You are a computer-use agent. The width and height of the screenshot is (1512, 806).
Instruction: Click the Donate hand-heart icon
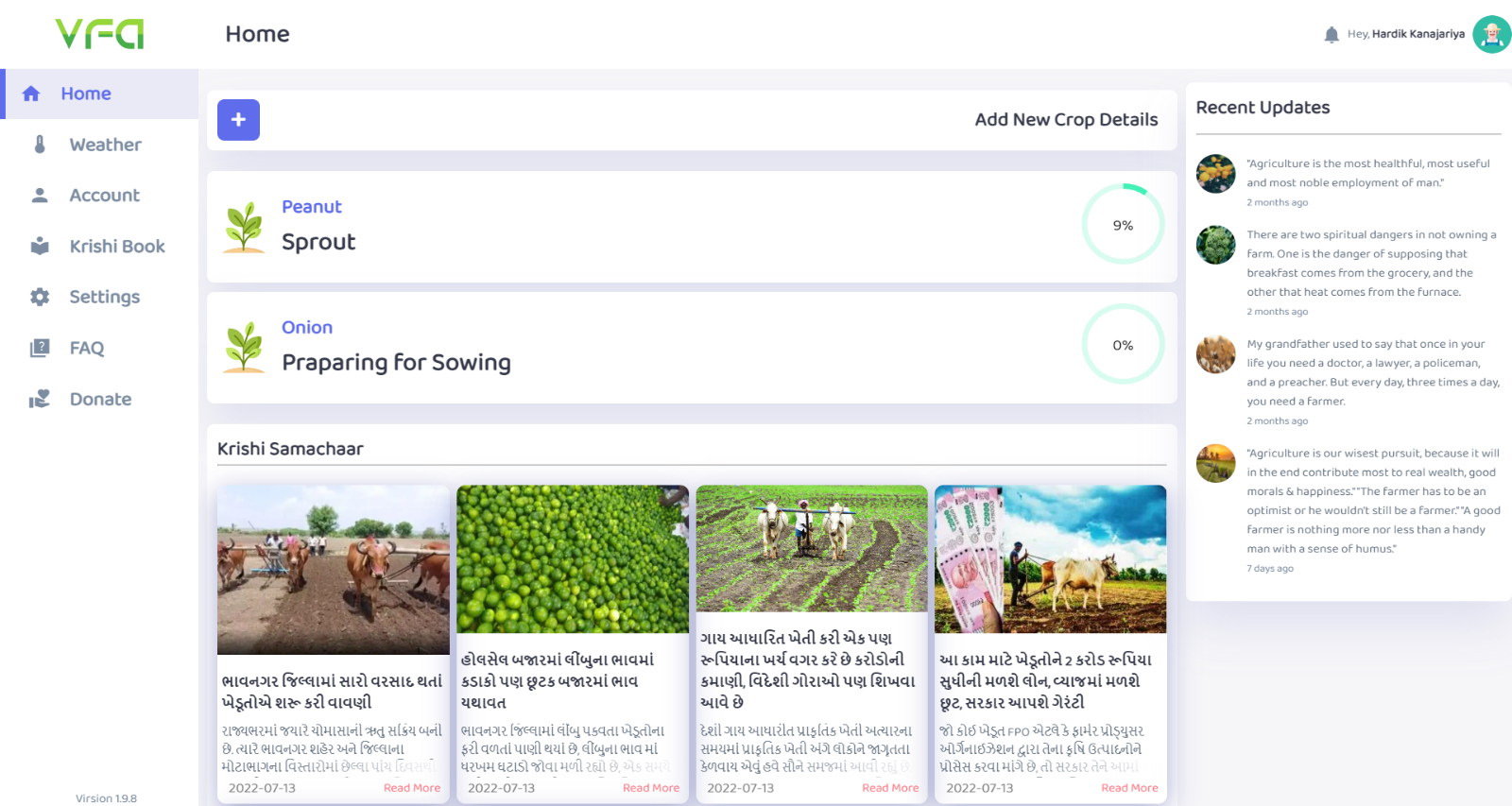point(40,400)
